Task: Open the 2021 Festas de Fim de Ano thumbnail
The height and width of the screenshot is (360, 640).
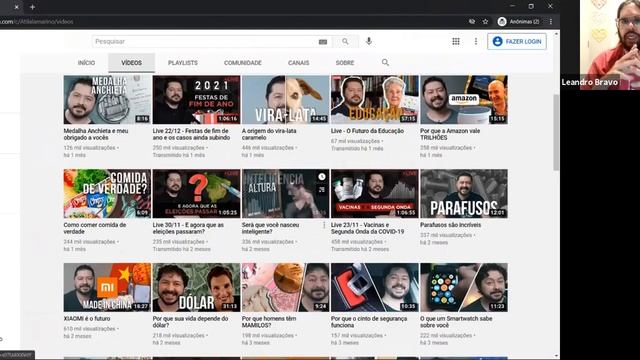Action: (x=196, y=100)
